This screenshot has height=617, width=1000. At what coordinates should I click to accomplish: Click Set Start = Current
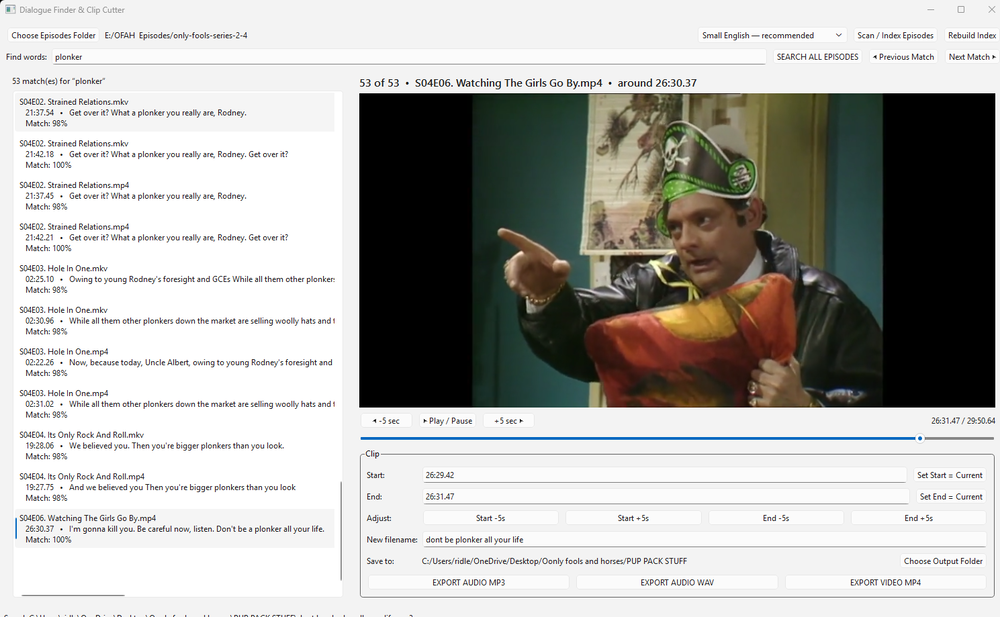click(950, 475)
